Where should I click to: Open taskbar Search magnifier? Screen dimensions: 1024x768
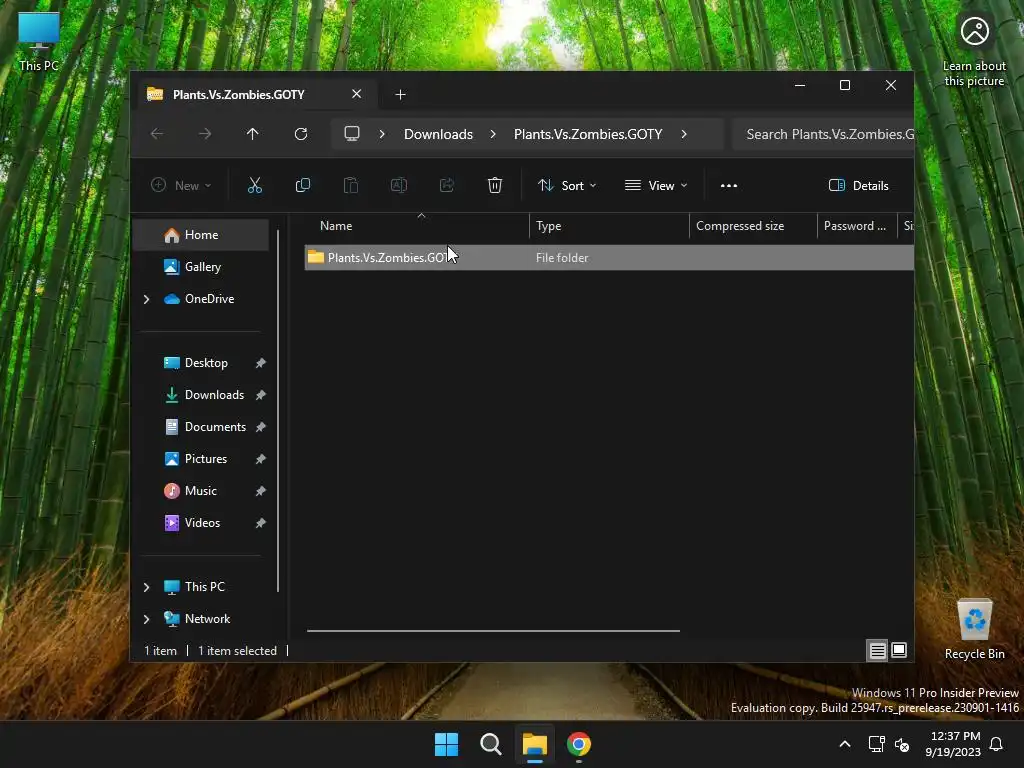click(x=490, y=744)
